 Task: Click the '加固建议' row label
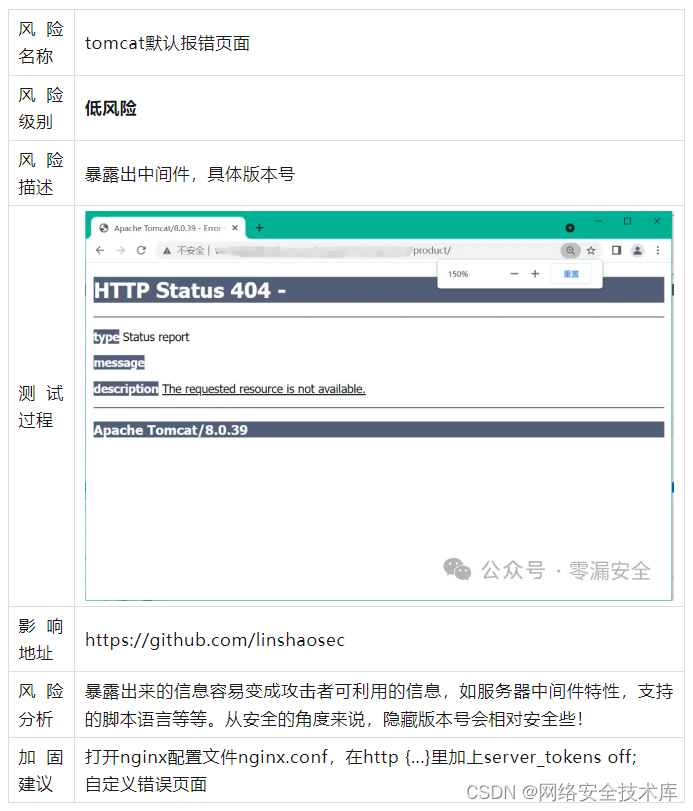click(41, 771)
